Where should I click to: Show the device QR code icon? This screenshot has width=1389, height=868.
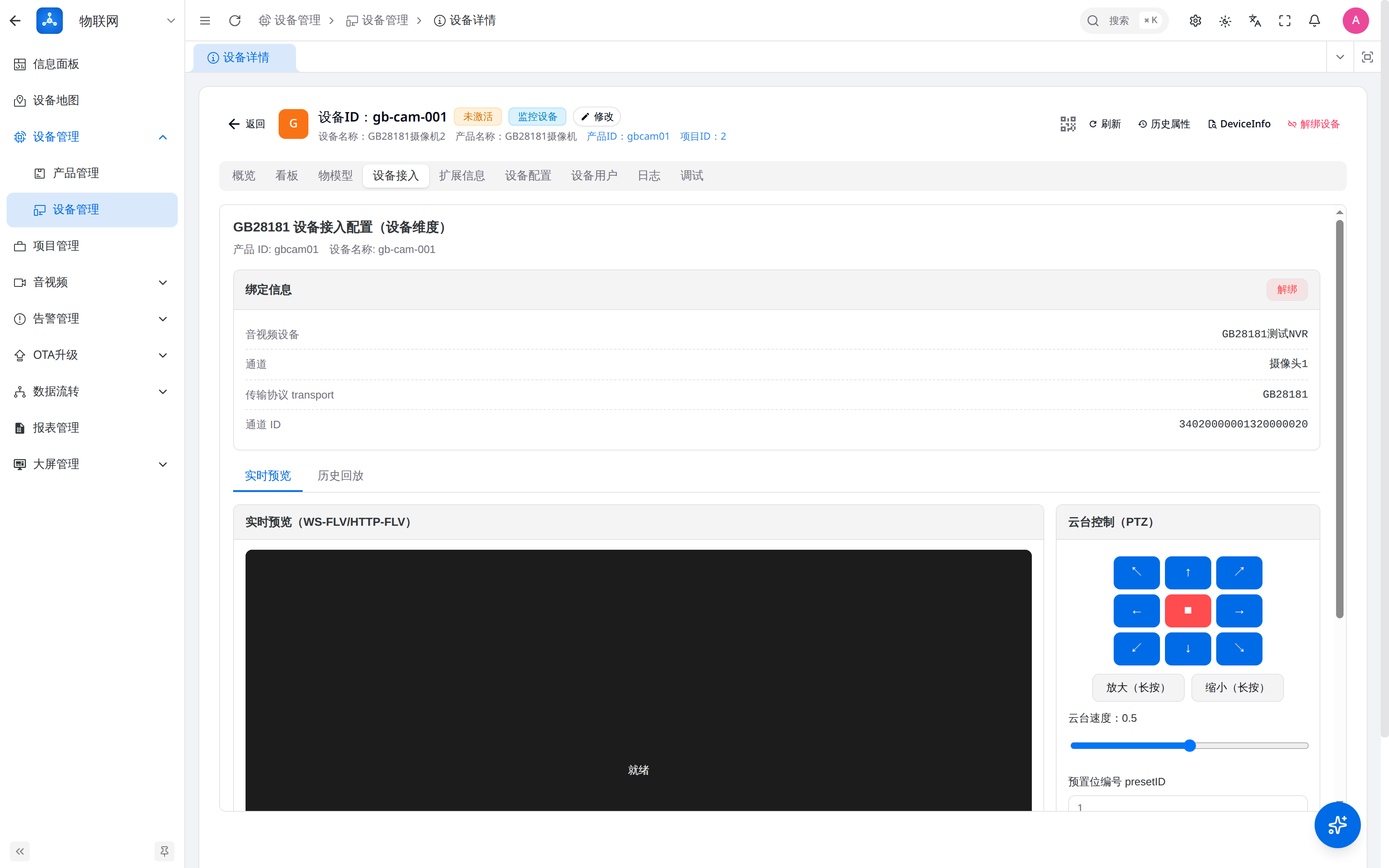coord(1068,124)
